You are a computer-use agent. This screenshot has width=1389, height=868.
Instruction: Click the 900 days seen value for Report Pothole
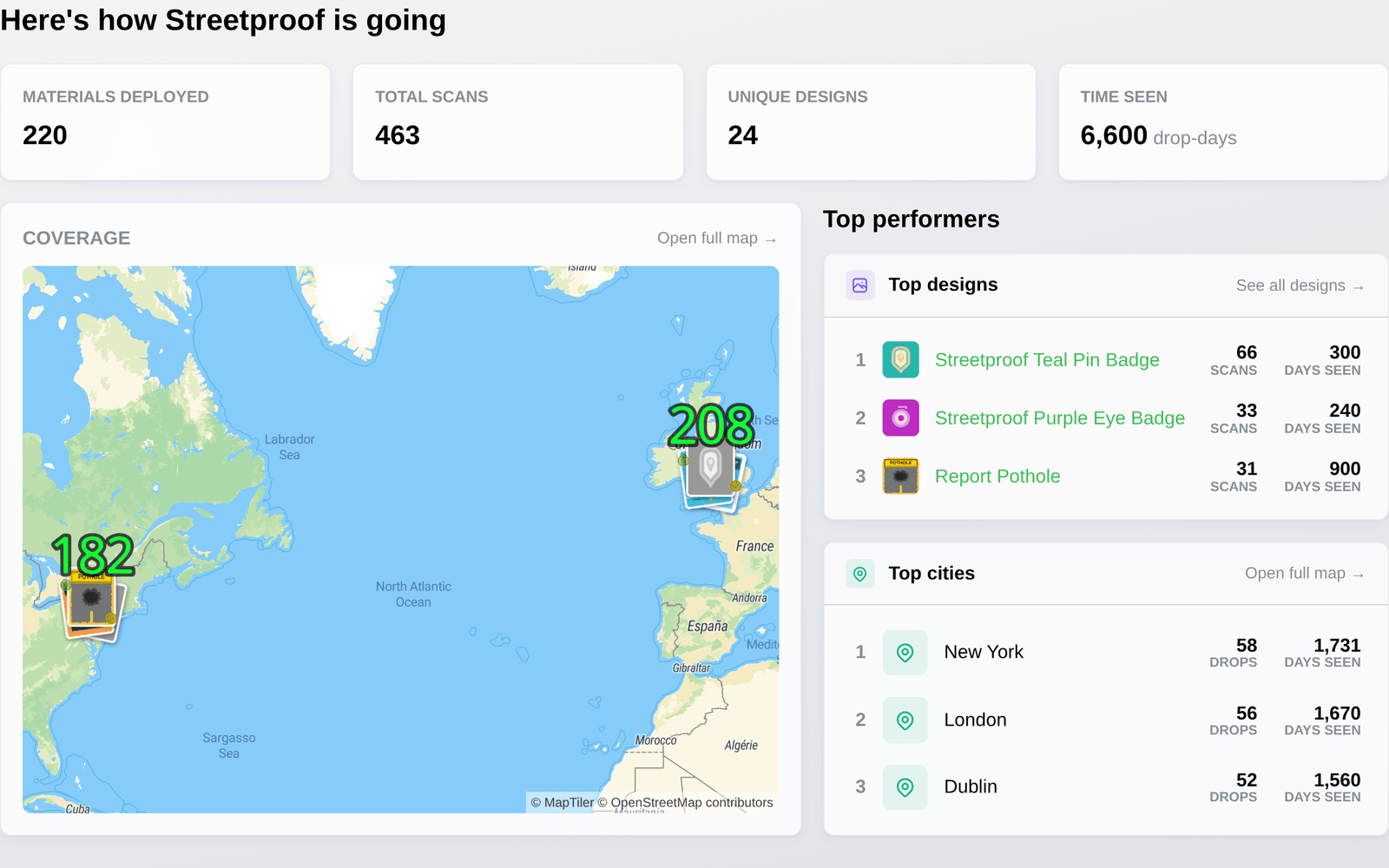pos(1345,469)
